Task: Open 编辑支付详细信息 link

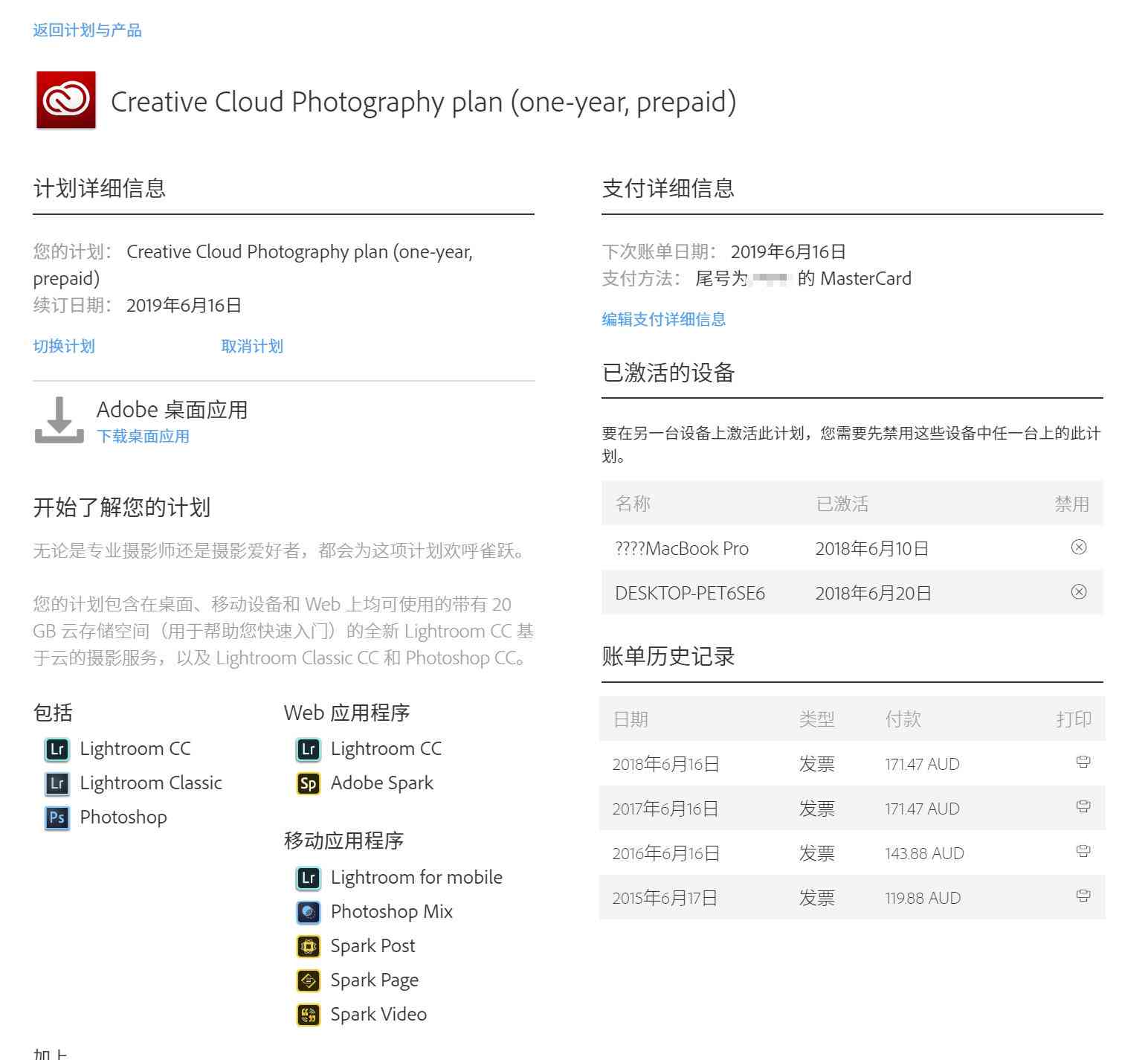Action: click(663, 319)
